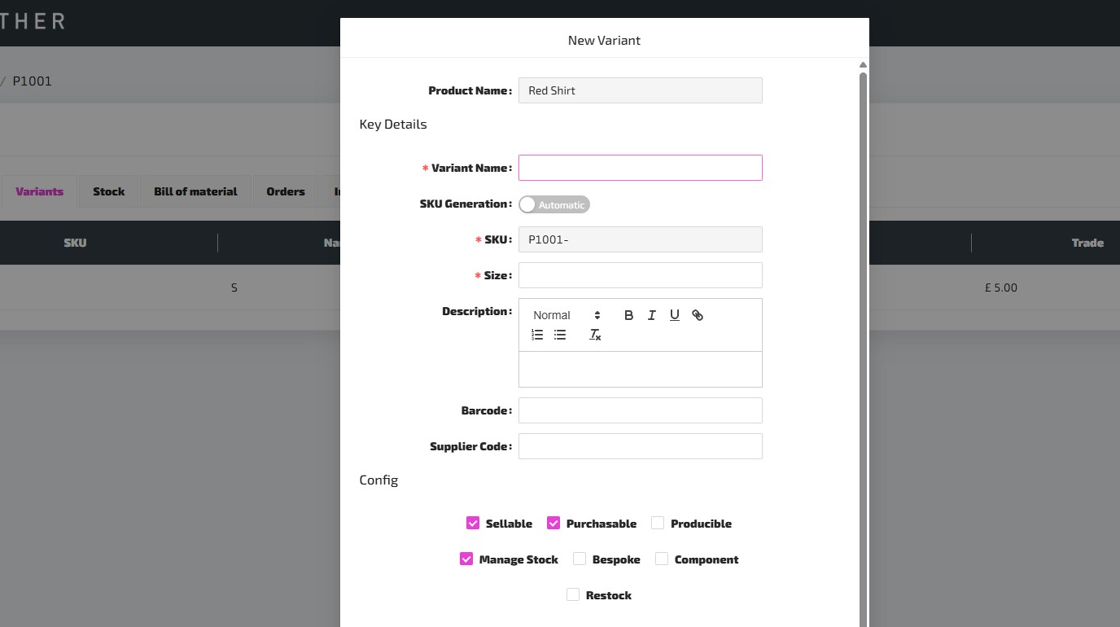Toggle the SKU Generation Automatic switch
Viewport: 1120px width, 627px height.
point(554,204)
